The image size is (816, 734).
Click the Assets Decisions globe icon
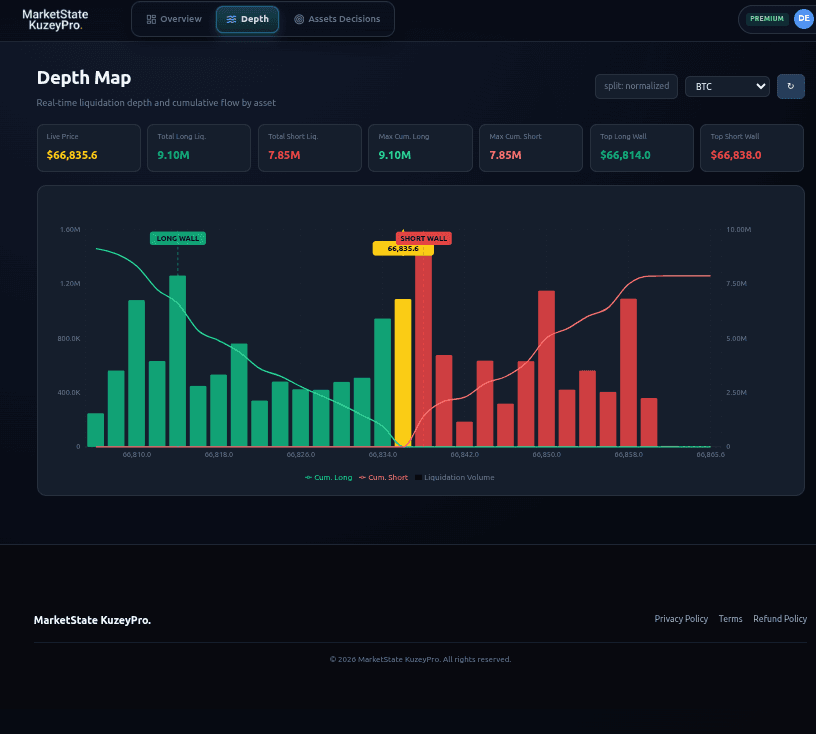point(297,19)
